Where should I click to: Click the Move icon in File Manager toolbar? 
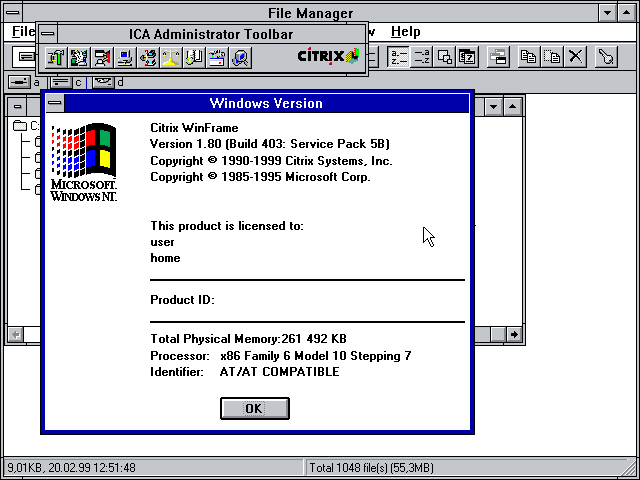552,57
